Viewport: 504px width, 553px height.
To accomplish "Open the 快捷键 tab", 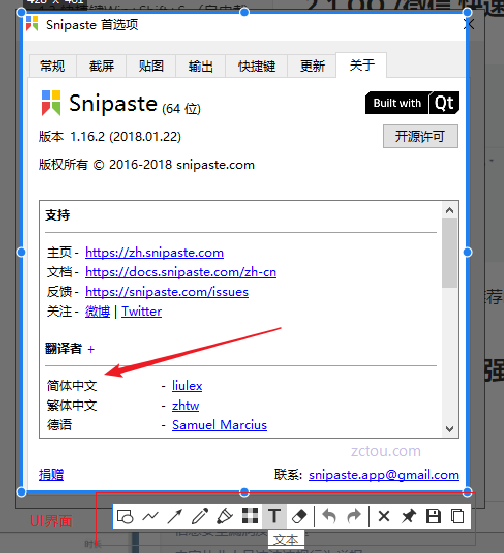I will [x=256, y=66].
